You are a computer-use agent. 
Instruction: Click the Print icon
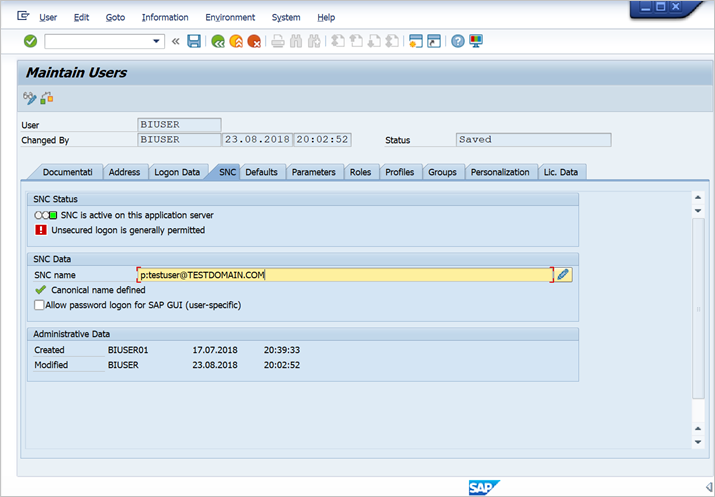click(x=278, y=41)
